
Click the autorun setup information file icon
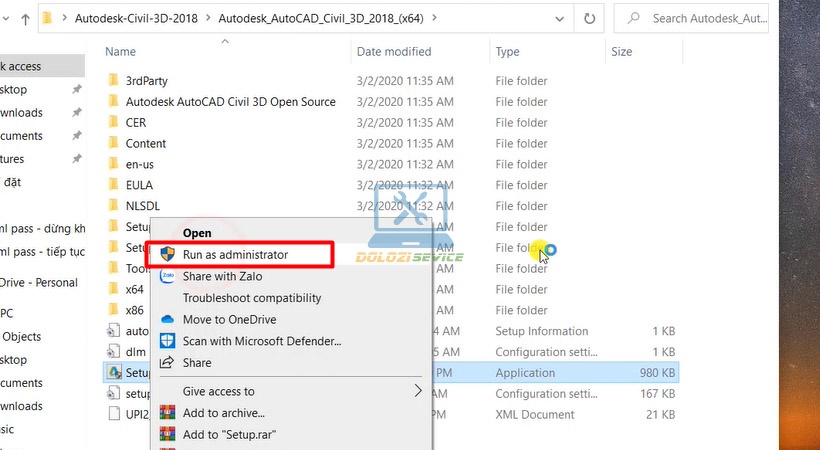(113, 331)
